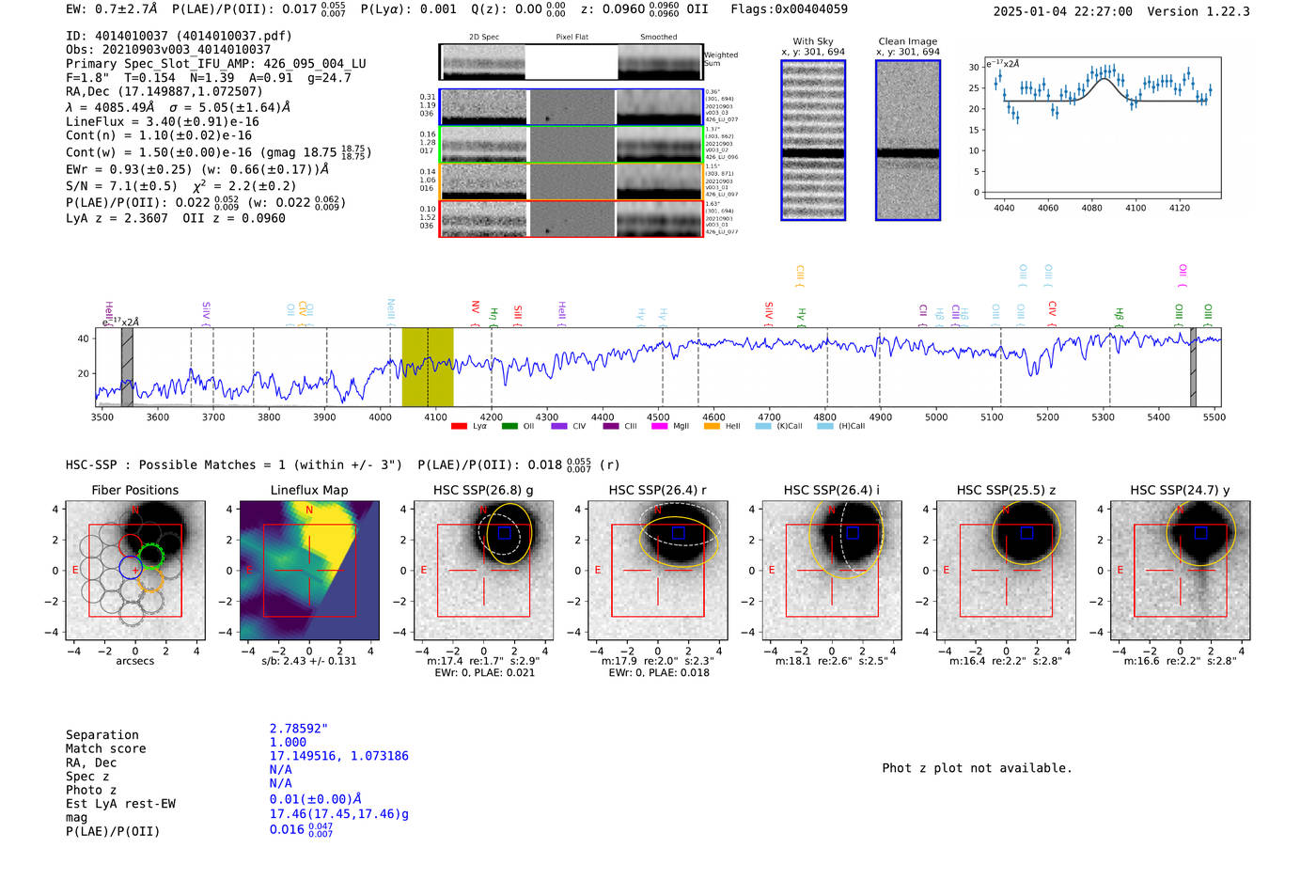Image resolution: width=1316 pixels, height=896 pixels.
Task: Open the With Sky cutout image
Action: click(x=813, y=140)
